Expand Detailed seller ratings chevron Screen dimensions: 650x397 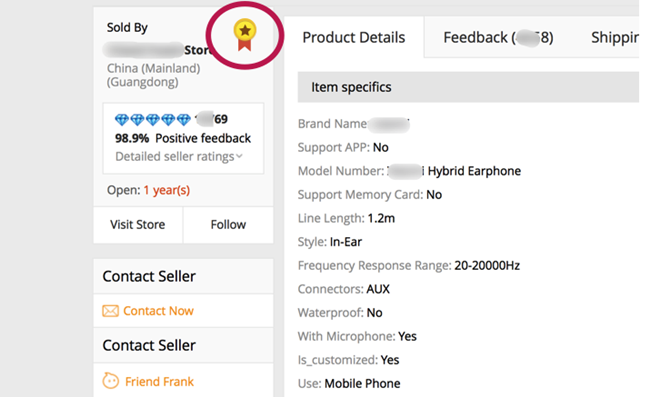point(239,157)
